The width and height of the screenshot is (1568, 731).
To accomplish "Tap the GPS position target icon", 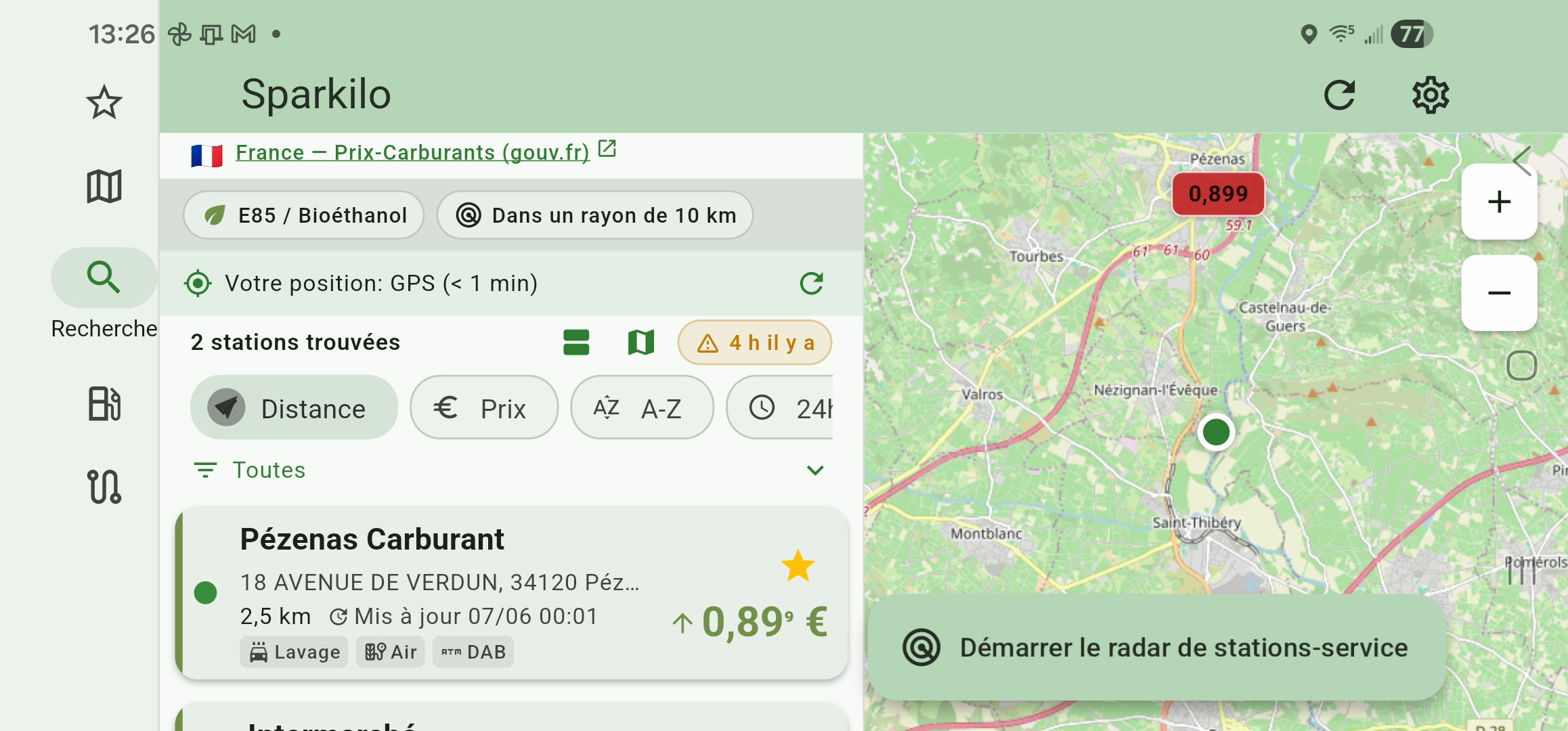I will (198, 283).
